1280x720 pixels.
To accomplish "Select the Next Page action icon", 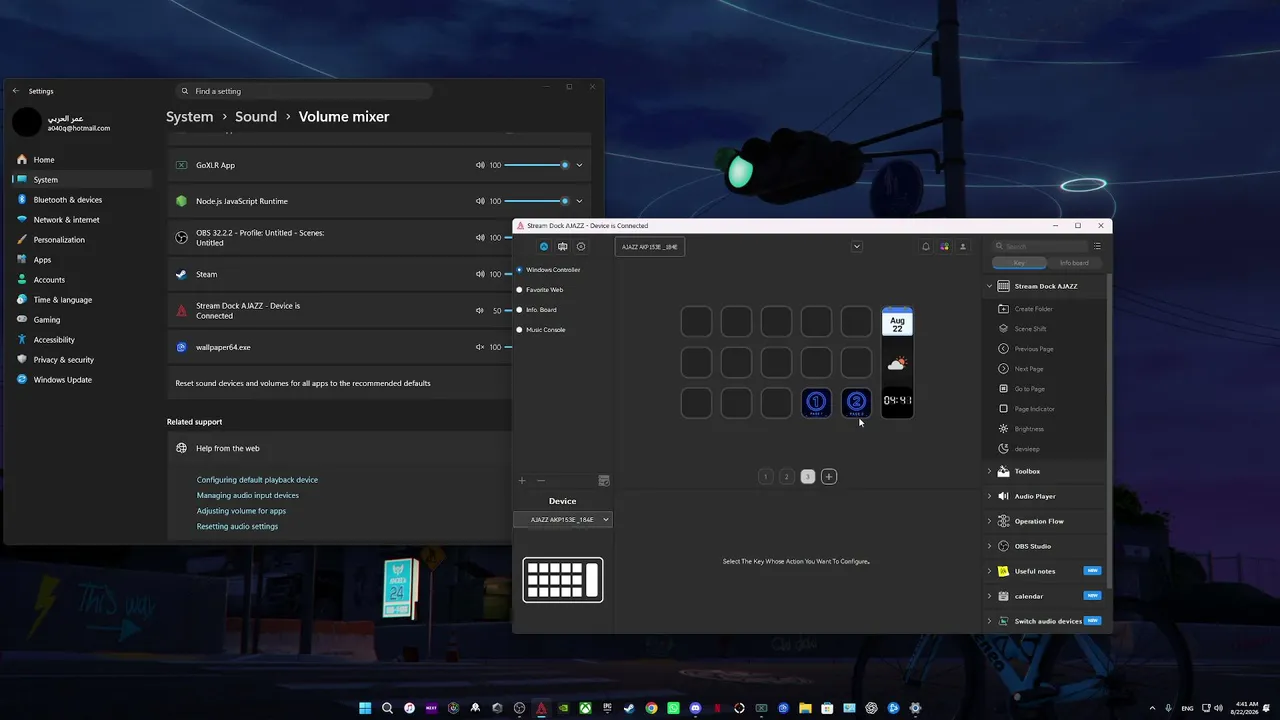I will point(1004,369).
